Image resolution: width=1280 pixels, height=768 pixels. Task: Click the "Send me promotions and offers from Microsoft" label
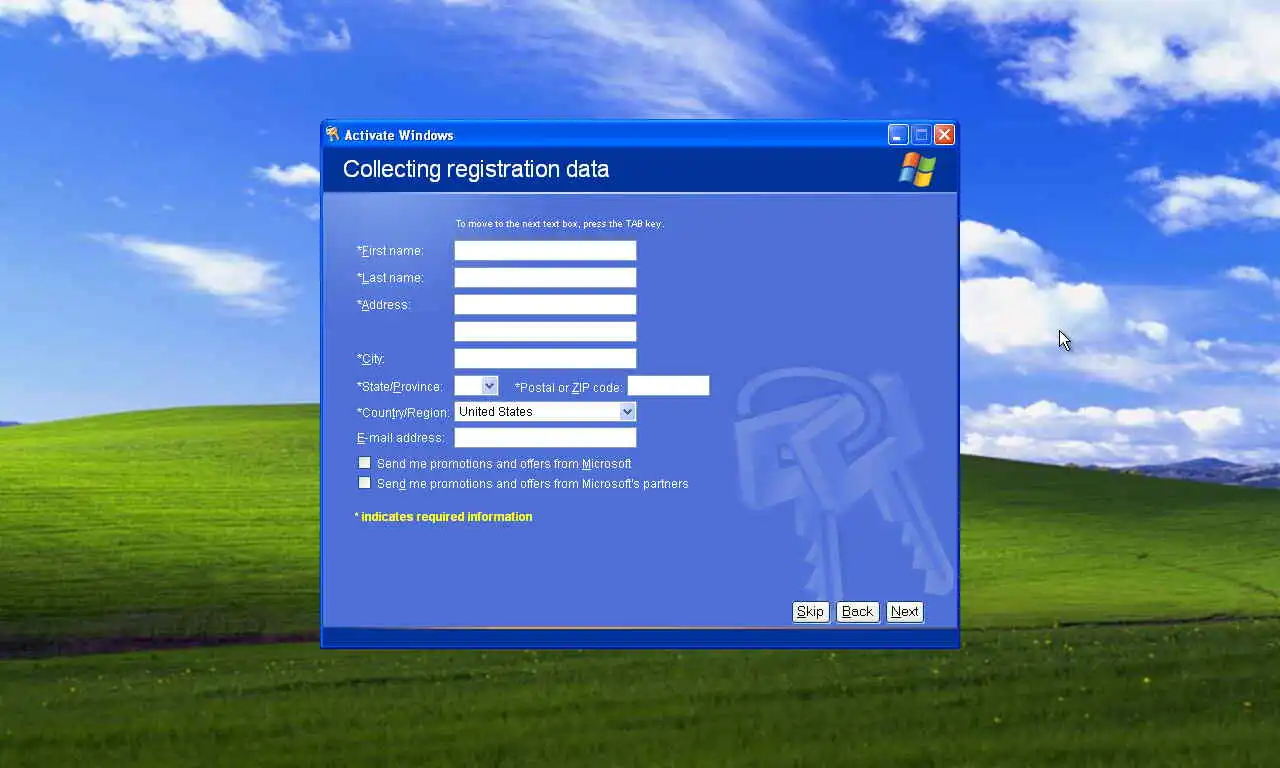point(504,464)
